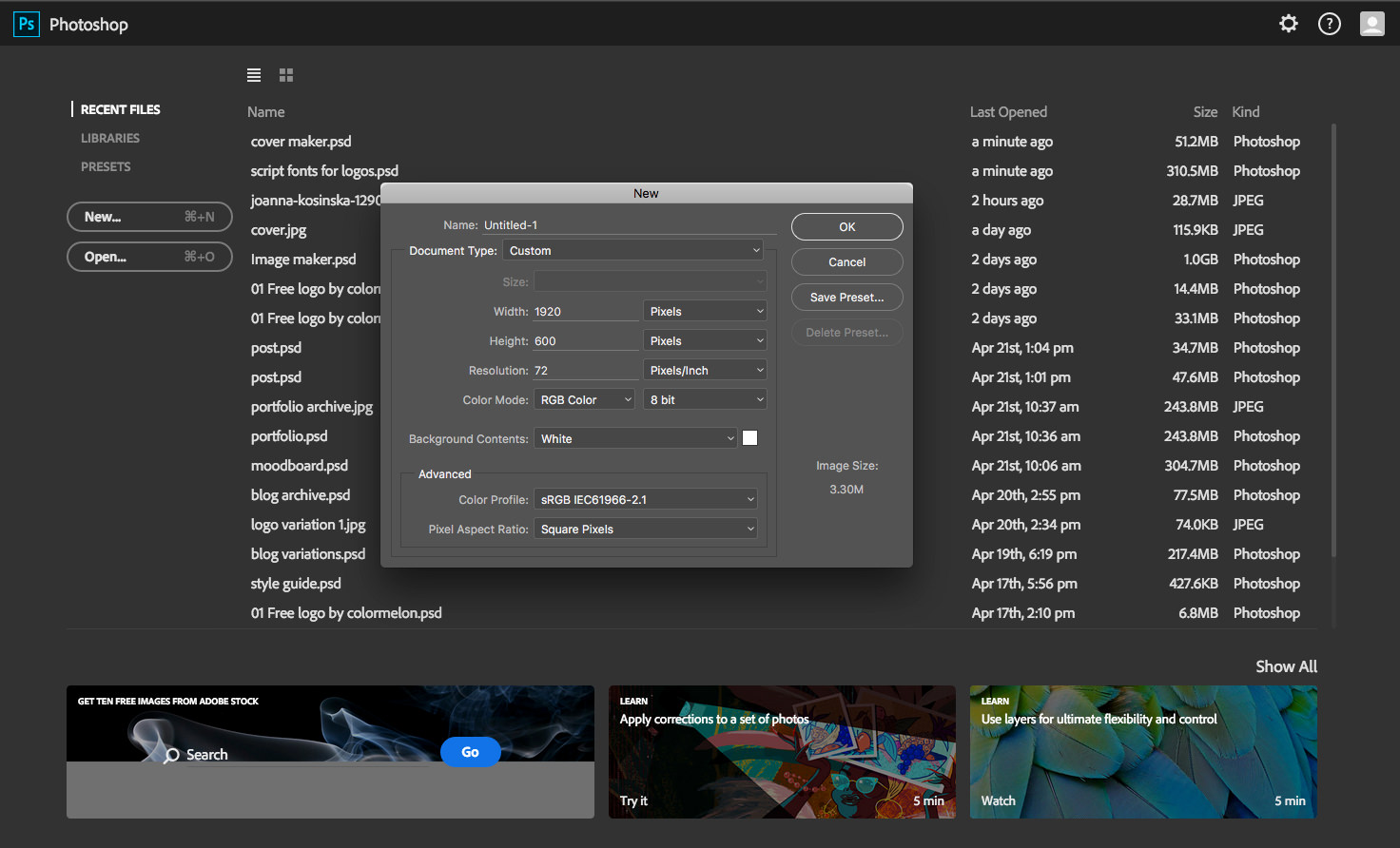1400x848 pixels.
Task: Click the recent files list scrollbar
Action: [x=1333, y=340]
